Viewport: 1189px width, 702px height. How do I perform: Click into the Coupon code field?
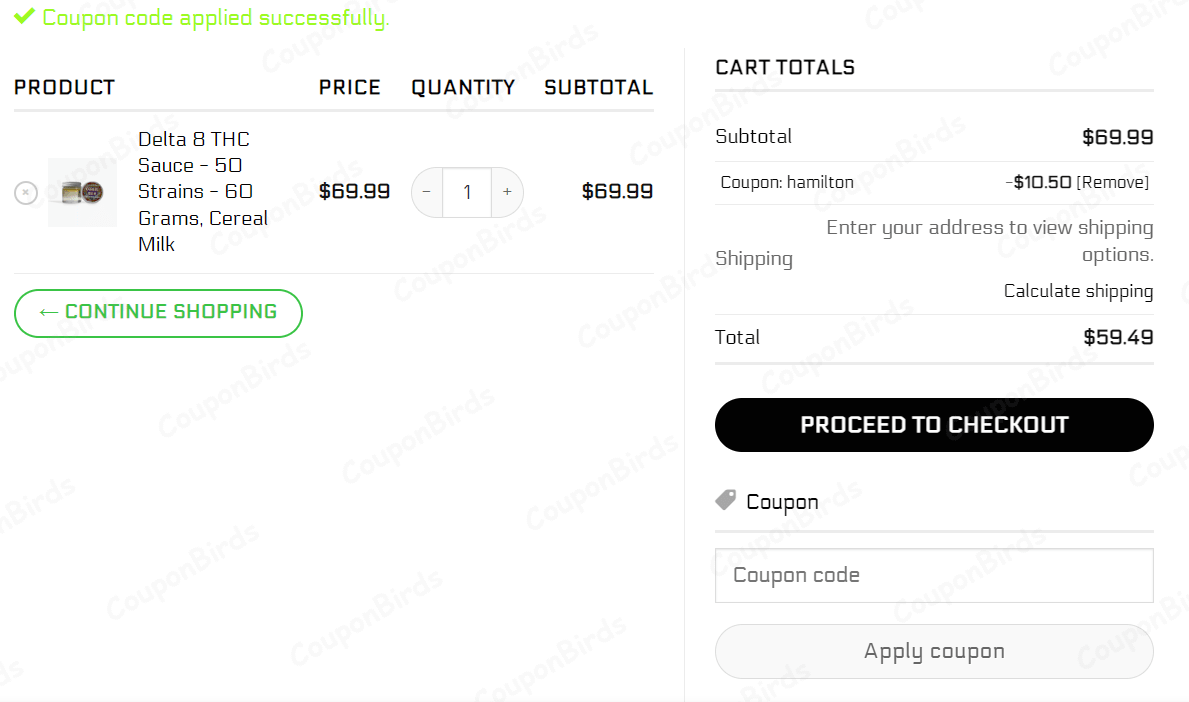[934, 575]
